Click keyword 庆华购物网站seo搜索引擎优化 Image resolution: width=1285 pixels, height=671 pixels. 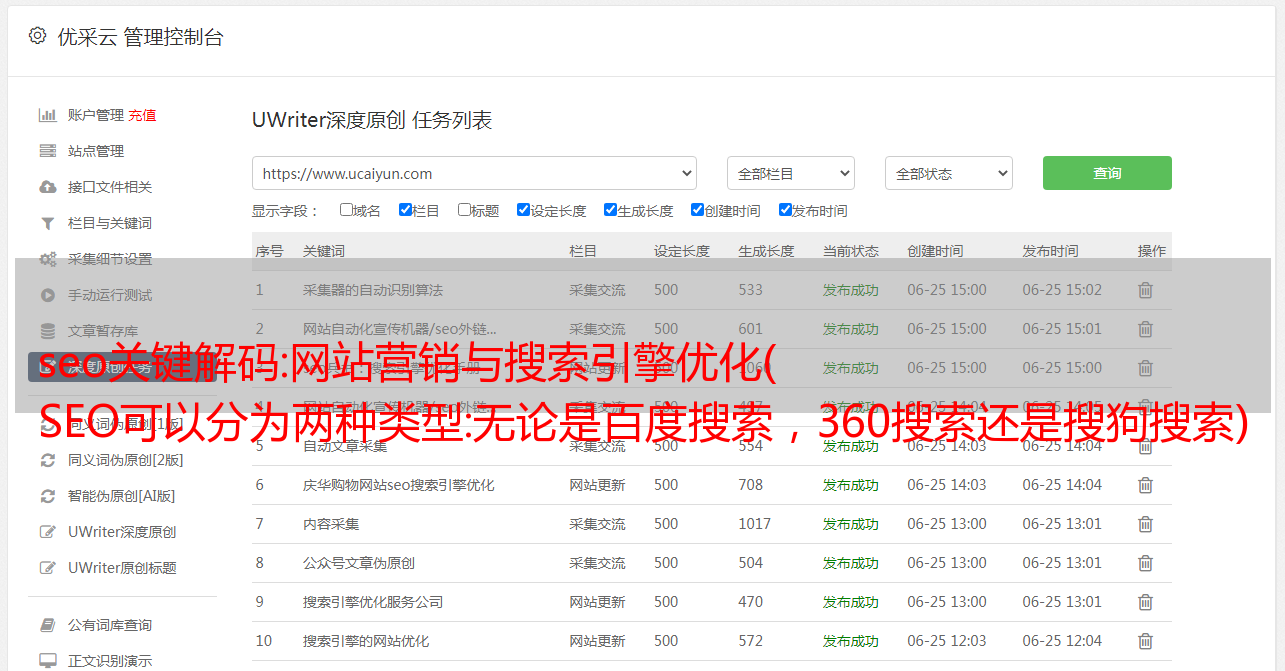399,485
